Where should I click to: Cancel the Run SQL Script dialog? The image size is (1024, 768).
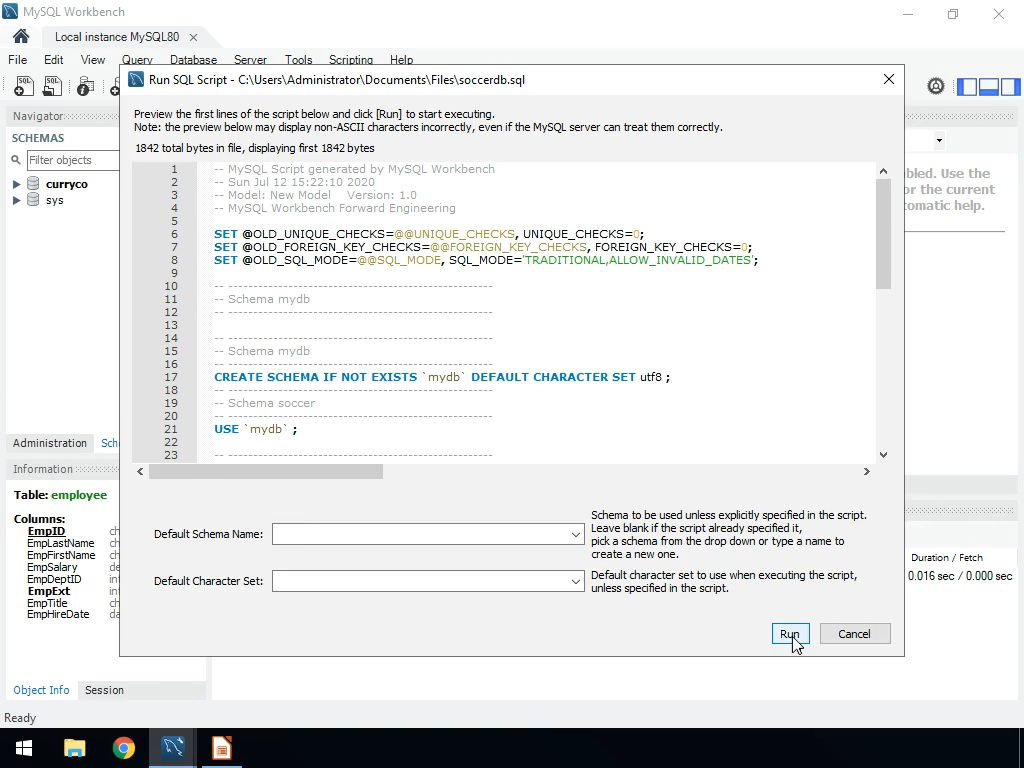(x=855, y=634)
